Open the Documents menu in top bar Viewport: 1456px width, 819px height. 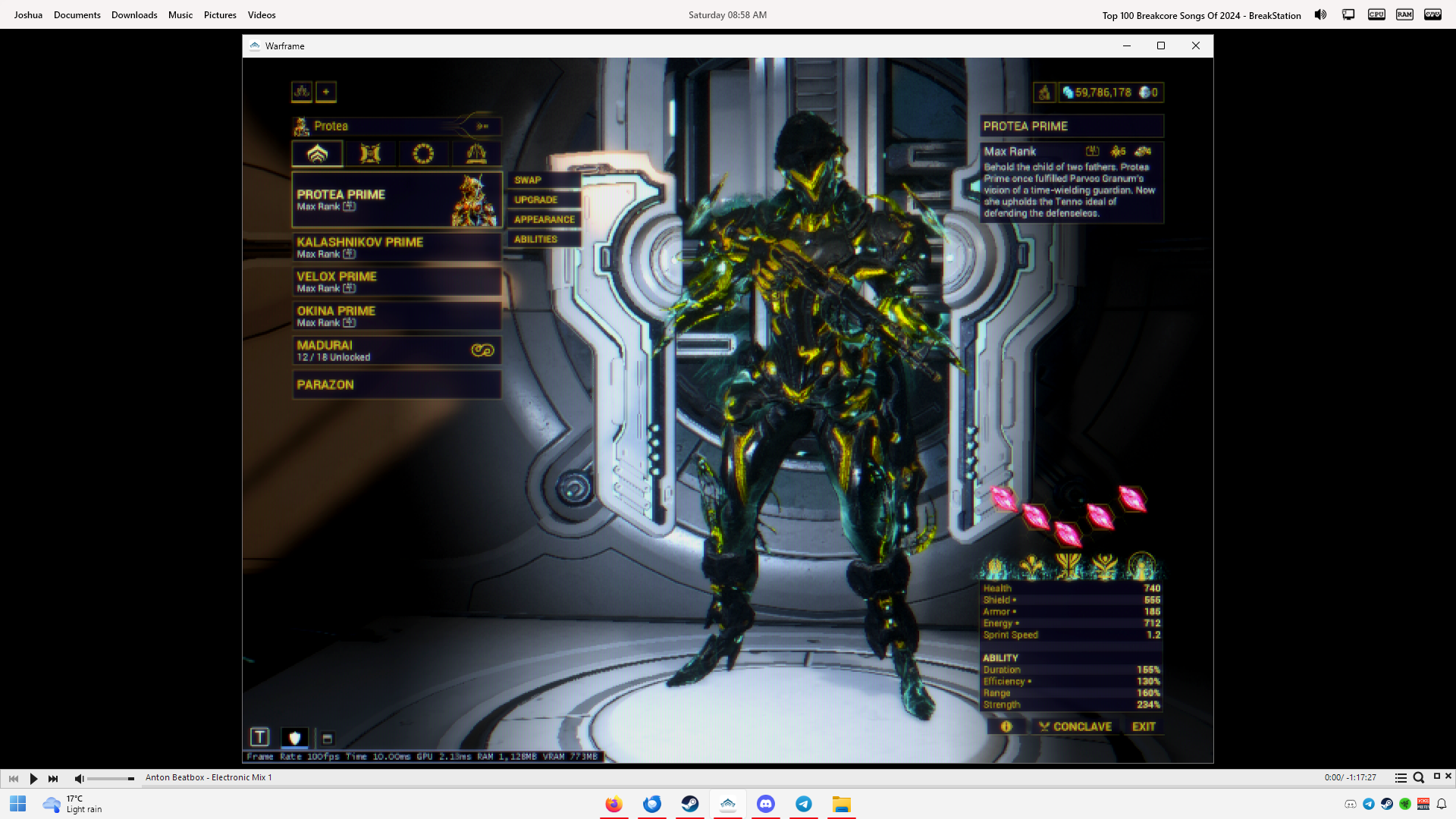coord(77,14)
